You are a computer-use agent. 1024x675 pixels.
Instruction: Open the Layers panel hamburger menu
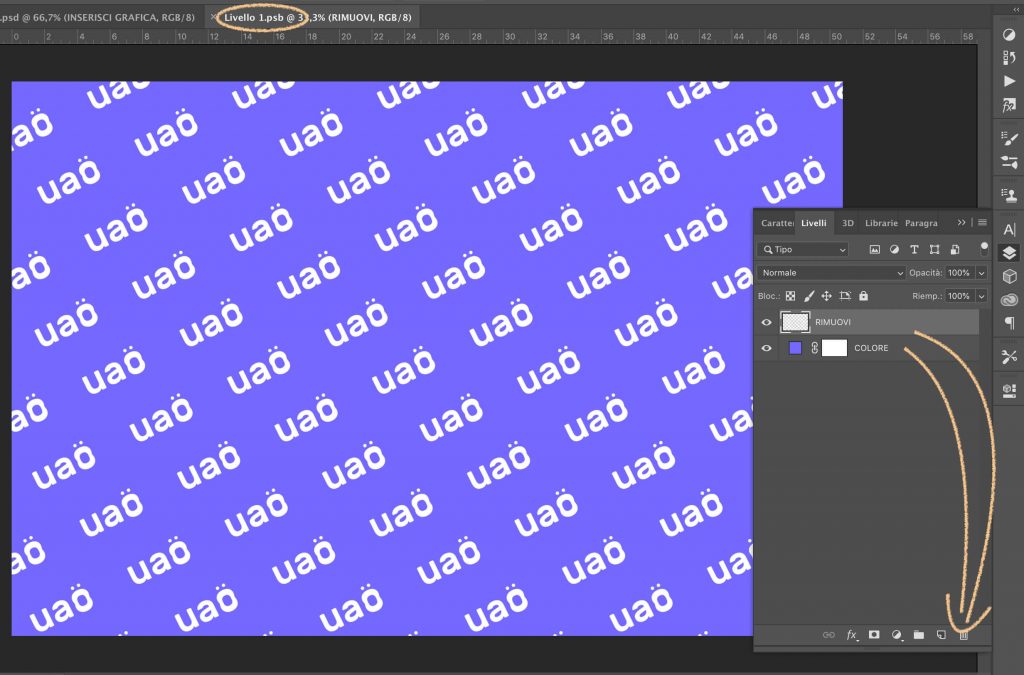[983, 222]
